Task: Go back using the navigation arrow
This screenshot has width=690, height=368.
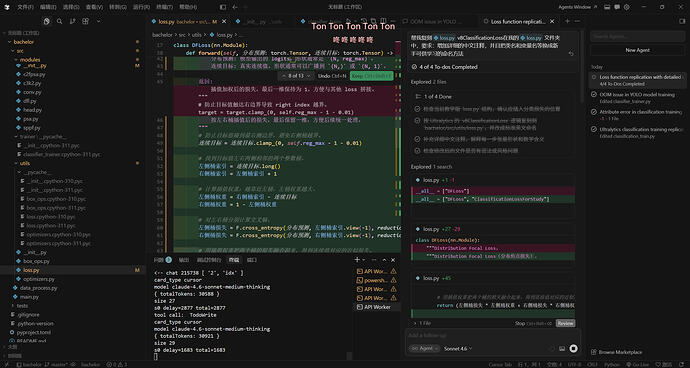Action: point(235,7)
